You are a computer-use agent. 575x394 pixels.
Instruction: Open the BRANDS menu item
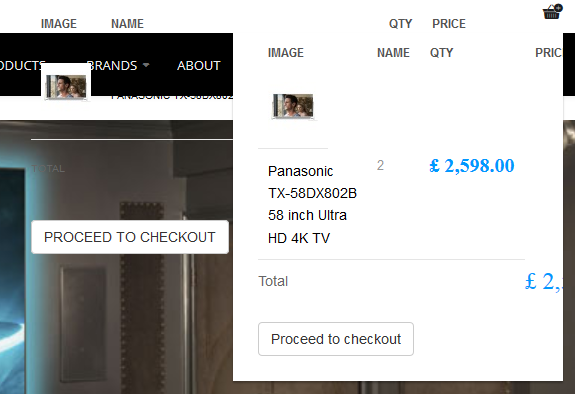point(112,66)
